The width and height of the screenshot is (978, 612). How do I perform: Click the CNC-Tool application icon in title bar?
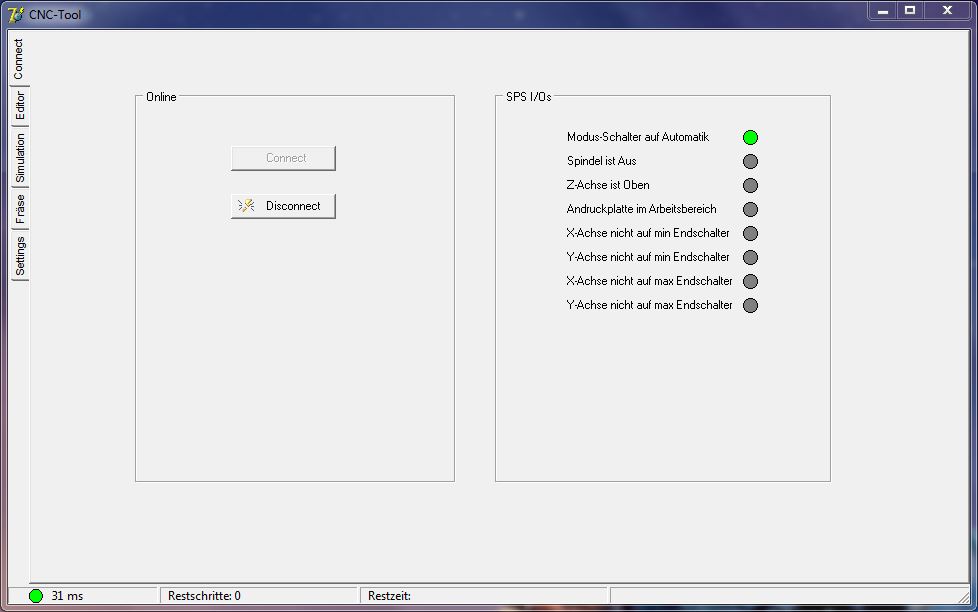click(x=15, y=14)
